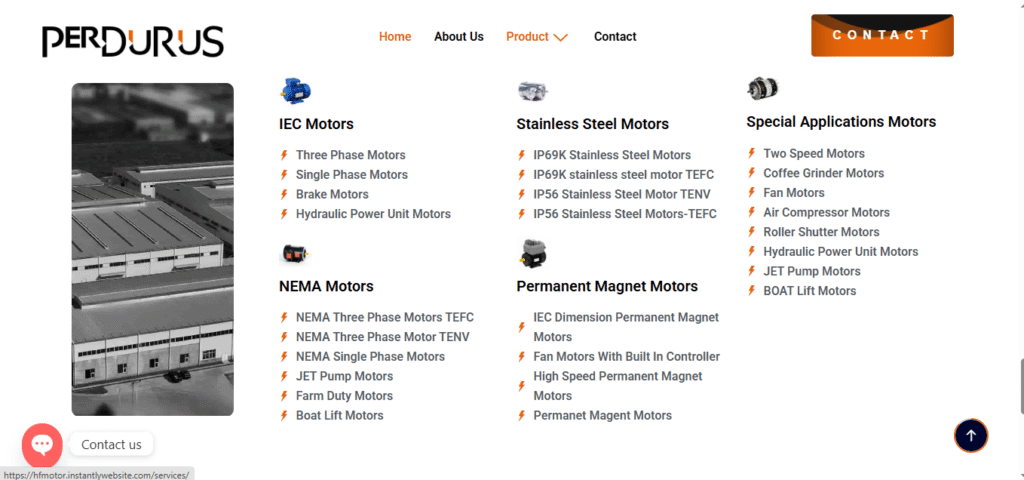
Task: Click the Special Applications Motors icon
Action: tap(763, 89)
